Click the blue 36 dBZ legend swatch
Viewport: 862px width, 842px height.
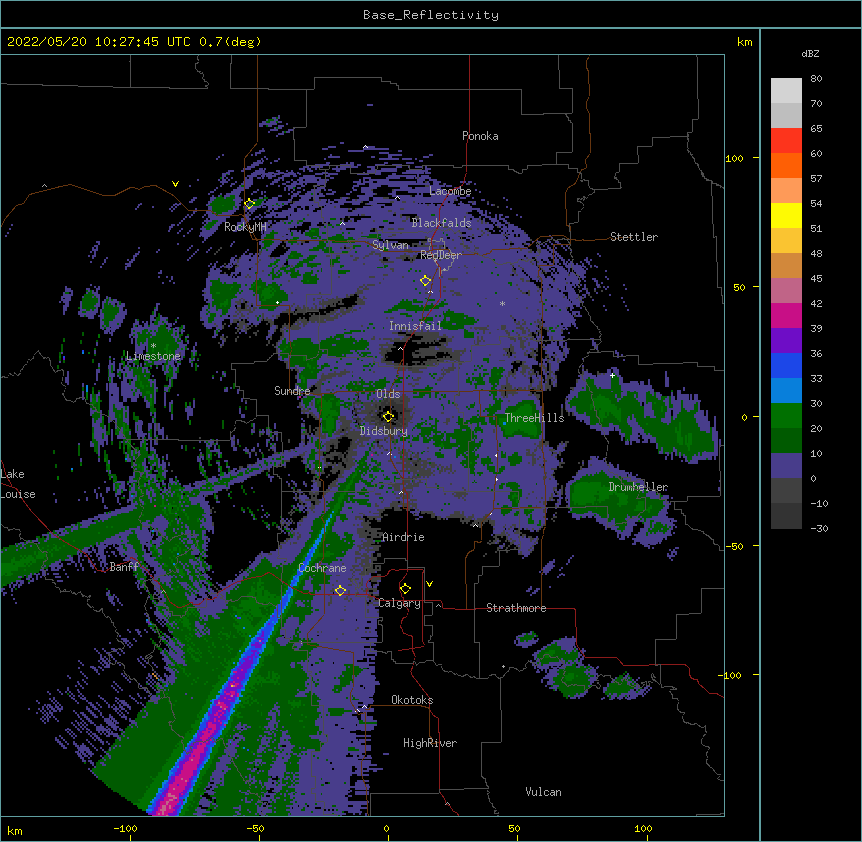(786, 365)
